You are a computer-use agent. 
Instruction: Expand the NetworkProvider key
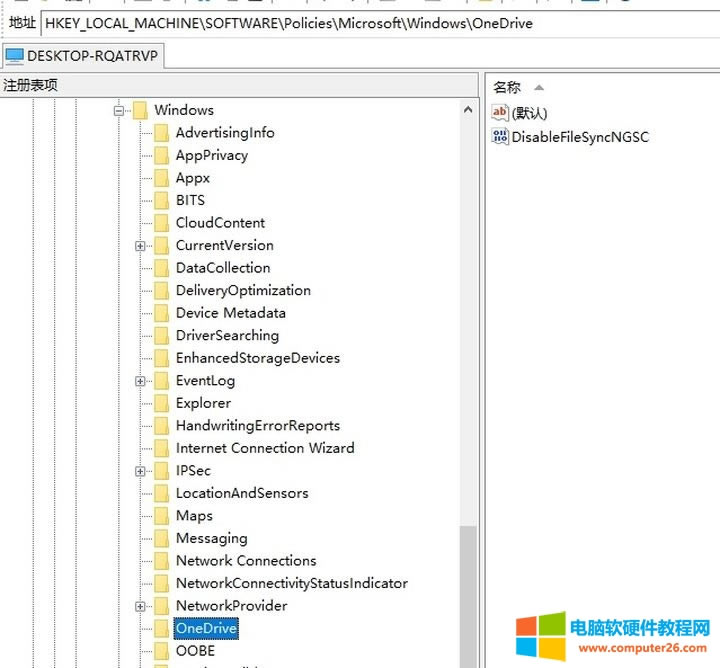click(141, 606)
